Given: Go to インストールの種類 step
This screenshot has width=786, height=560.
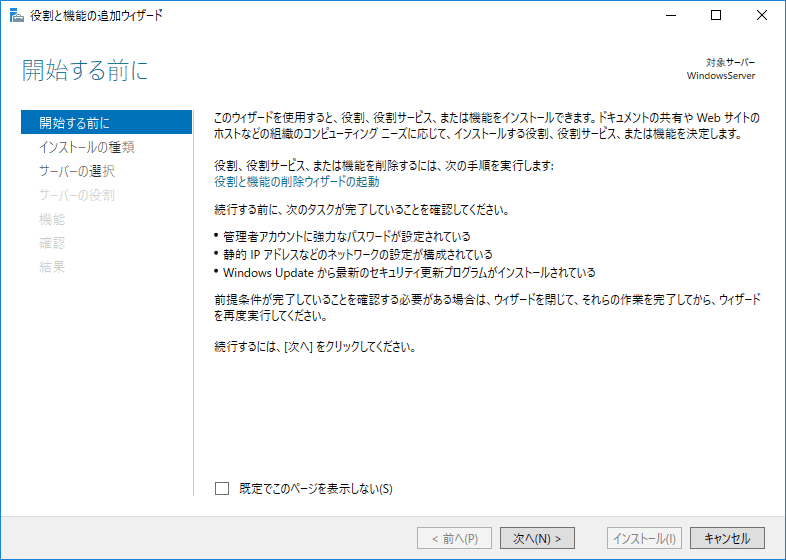Looking at the screenshot, I should pos(87,147).
